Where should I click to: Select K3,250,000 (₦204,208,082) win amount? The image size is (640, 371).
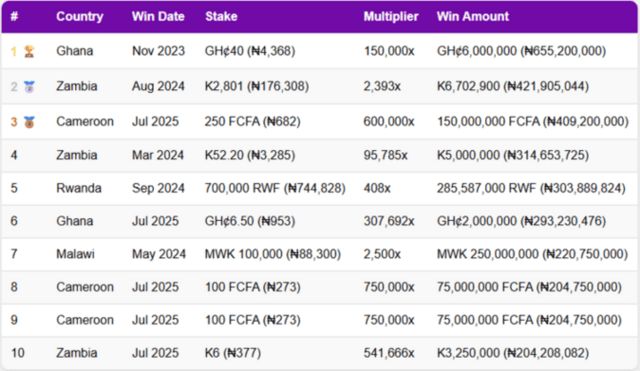[x=513, y=353]
